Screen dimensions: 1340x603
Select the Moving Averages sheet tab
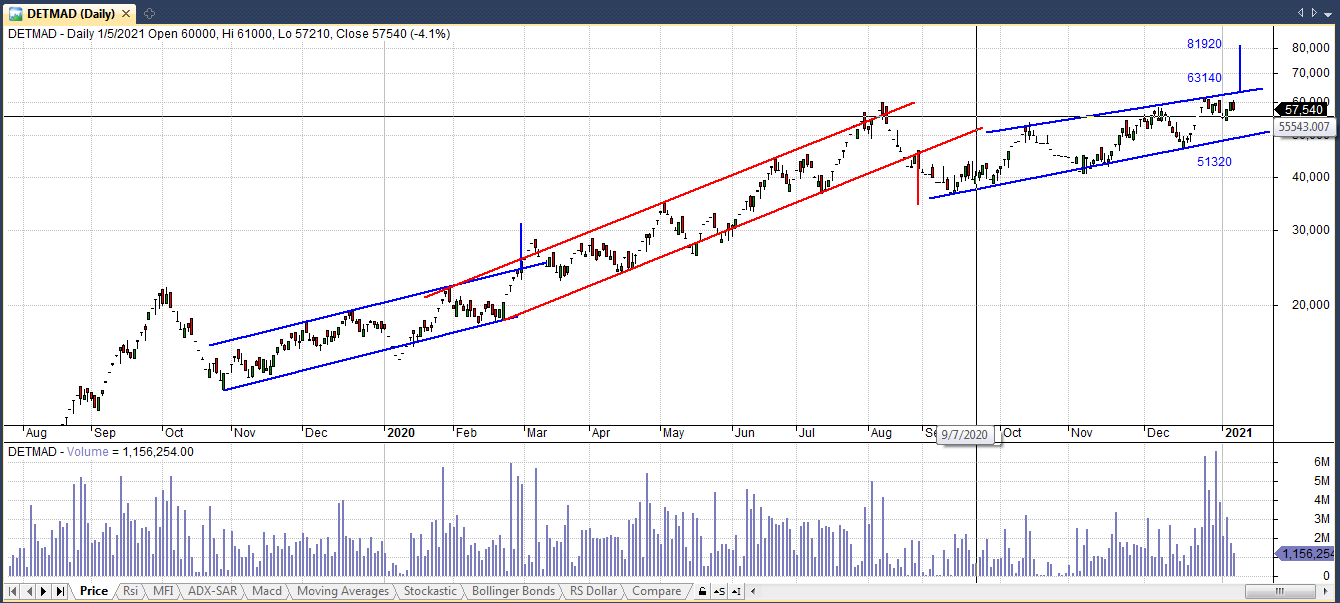click(x=343, y=591)
